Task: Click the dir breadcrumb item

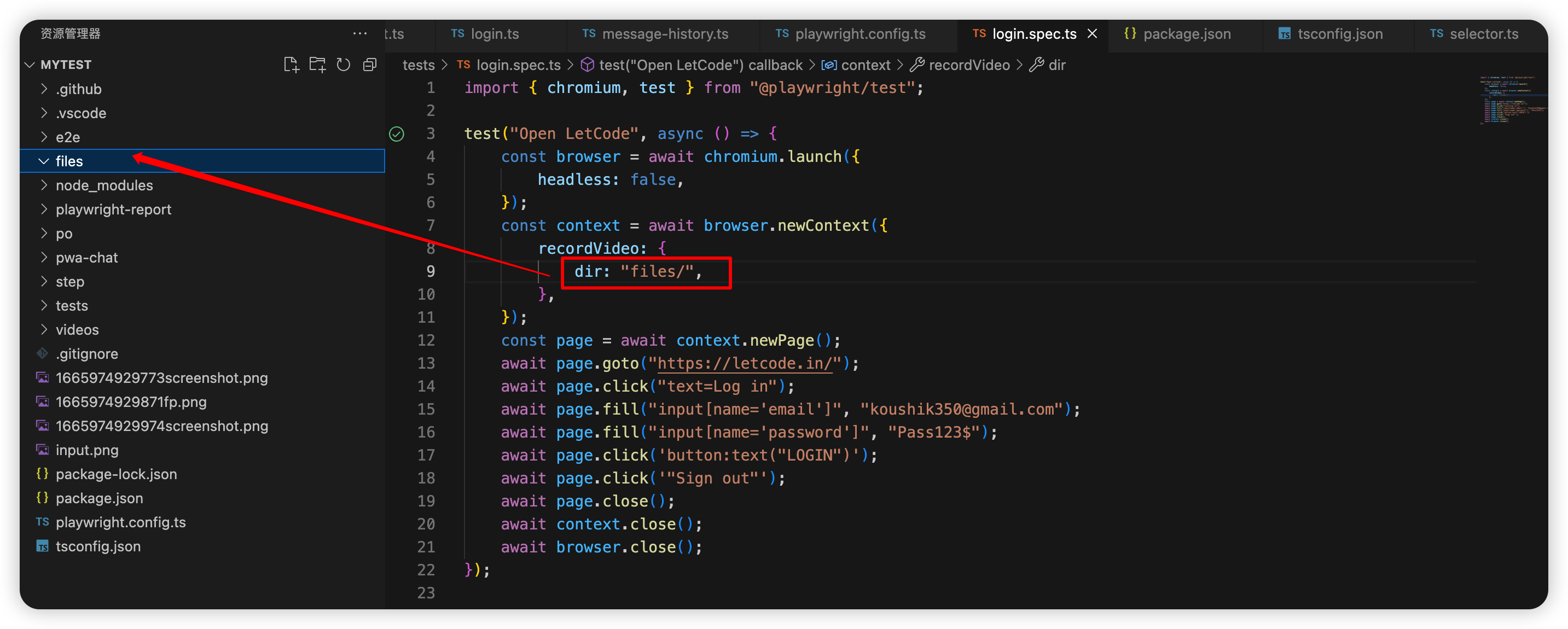Action: 1058,65
